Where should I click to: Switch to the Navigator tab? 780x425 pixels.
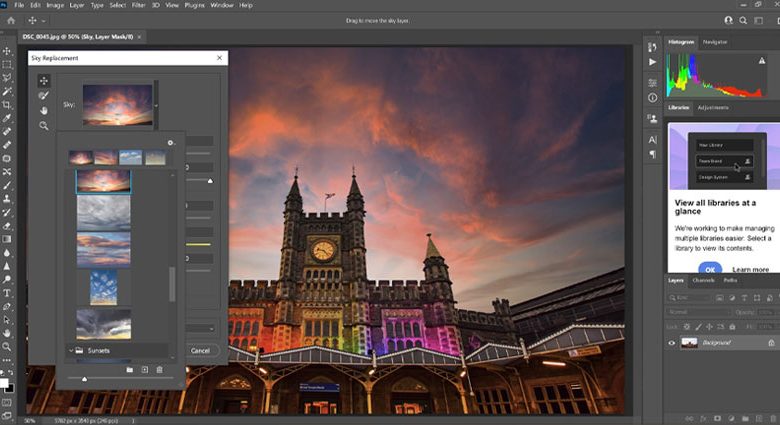click(715, 42)
